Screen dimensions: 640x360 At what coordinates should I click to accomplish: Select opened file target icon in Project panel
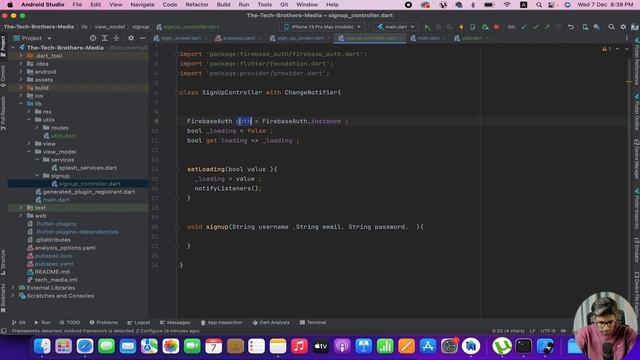click(x=93, y=38)
